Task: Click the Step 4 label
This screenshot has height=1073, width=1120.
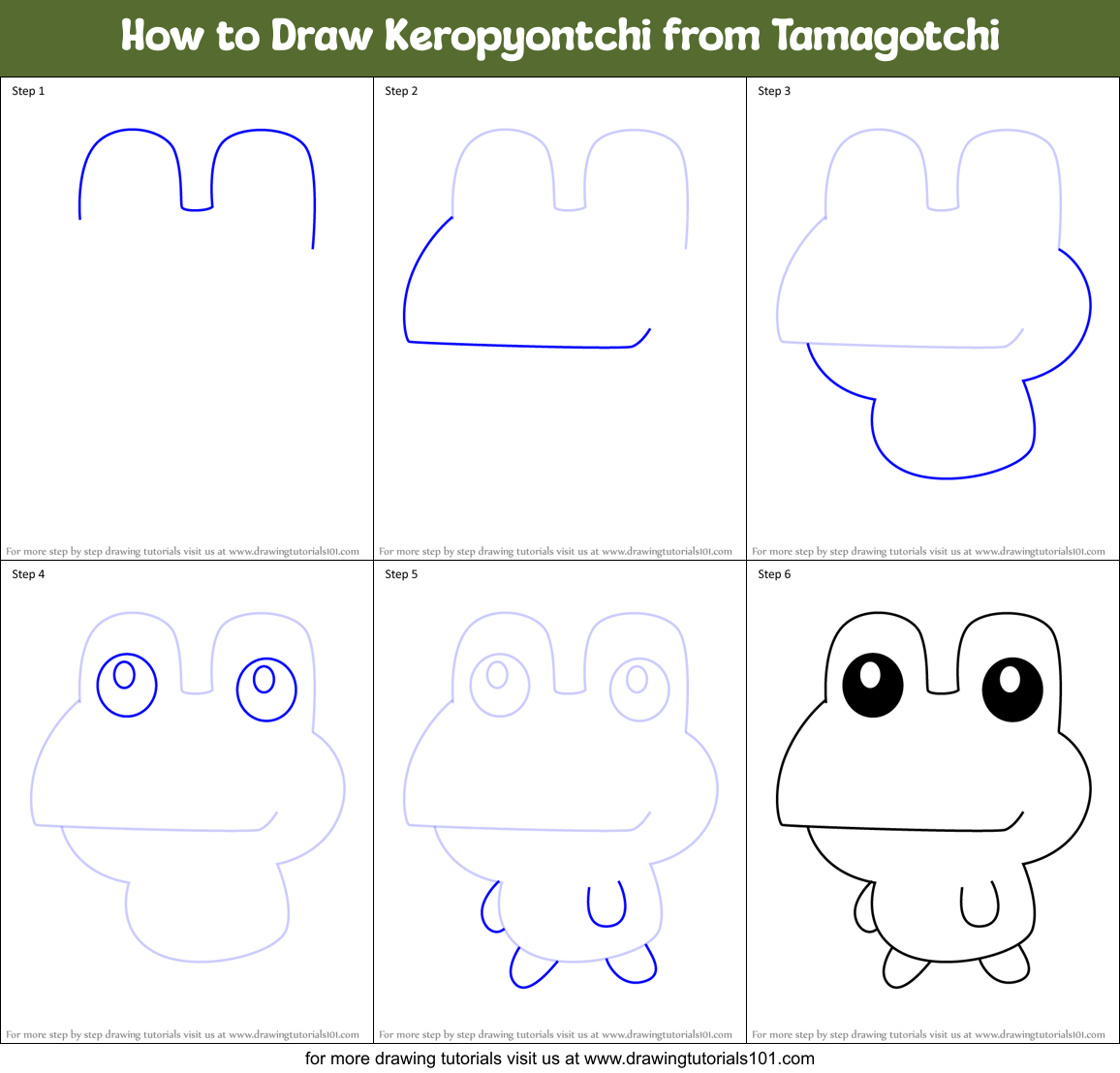Action: click(x=26, y=573)
